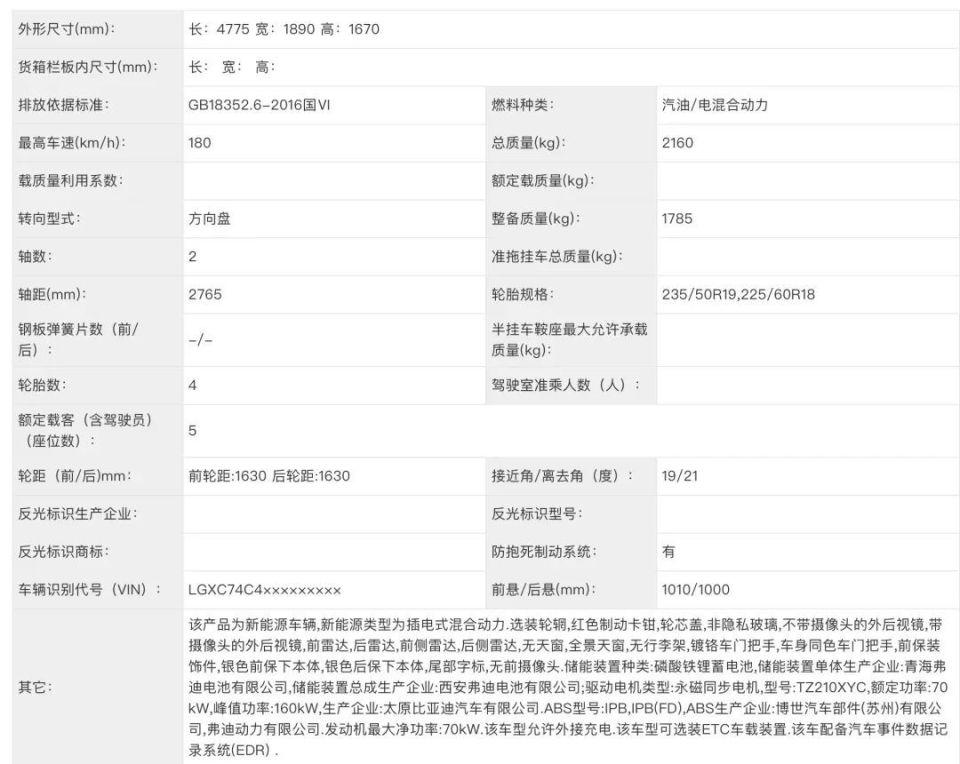The width and height of the screenshot is (960, 764).
Task: Click the 货箱栏板内尺寸 label cell
Action: 89,67
